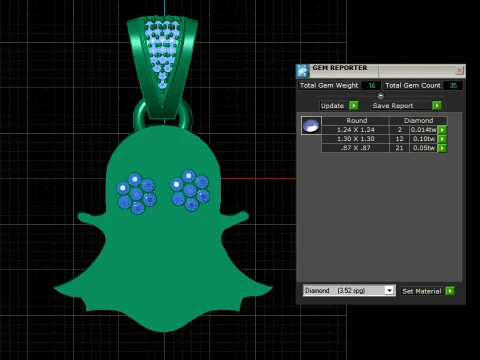Click the green arrow beside Set Material
This screenshot has height=360, width=480.
450,291
